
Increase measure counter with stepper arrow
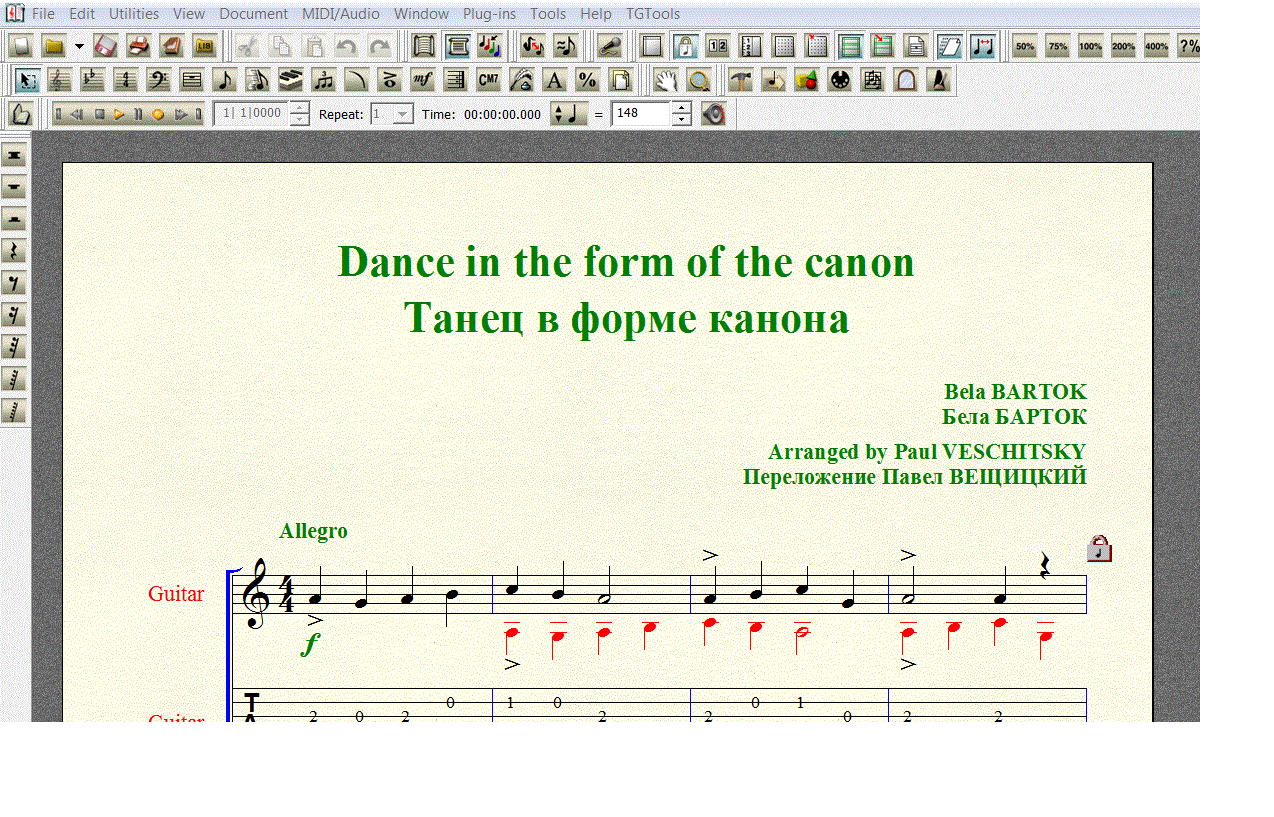click(299, 108)
